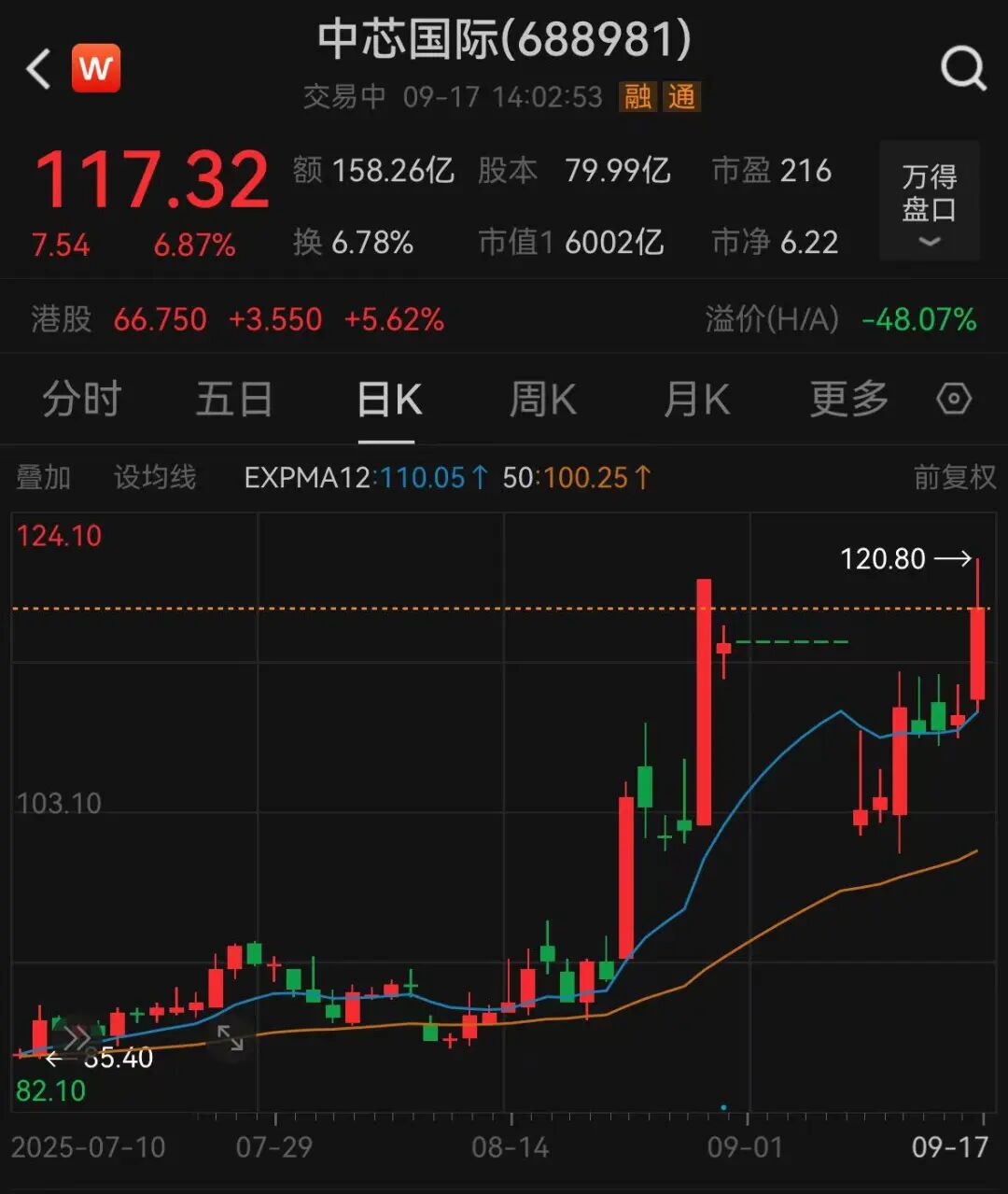The width and height of the screenshot is (1008, 1194).
Task: Tap the stock title 中芯国际(688981)
Action: (504, 39)
